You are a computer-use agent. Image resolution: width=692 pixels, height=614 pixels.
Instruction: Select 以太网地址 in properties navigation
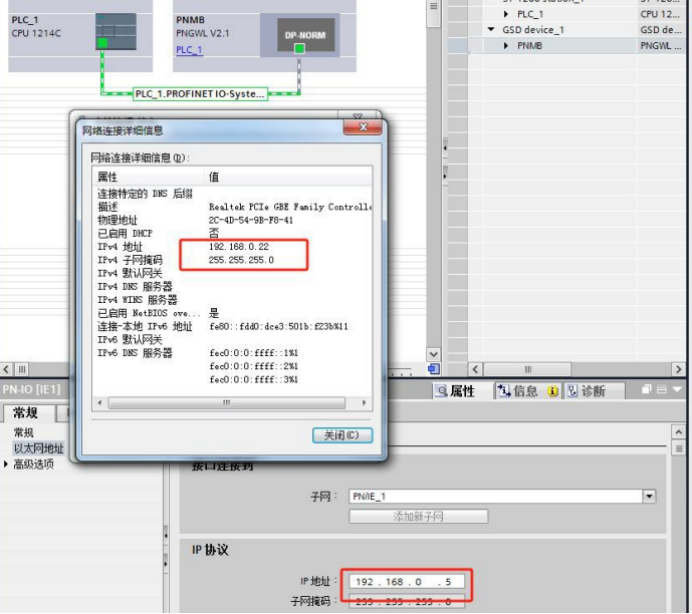coord(39,448)
